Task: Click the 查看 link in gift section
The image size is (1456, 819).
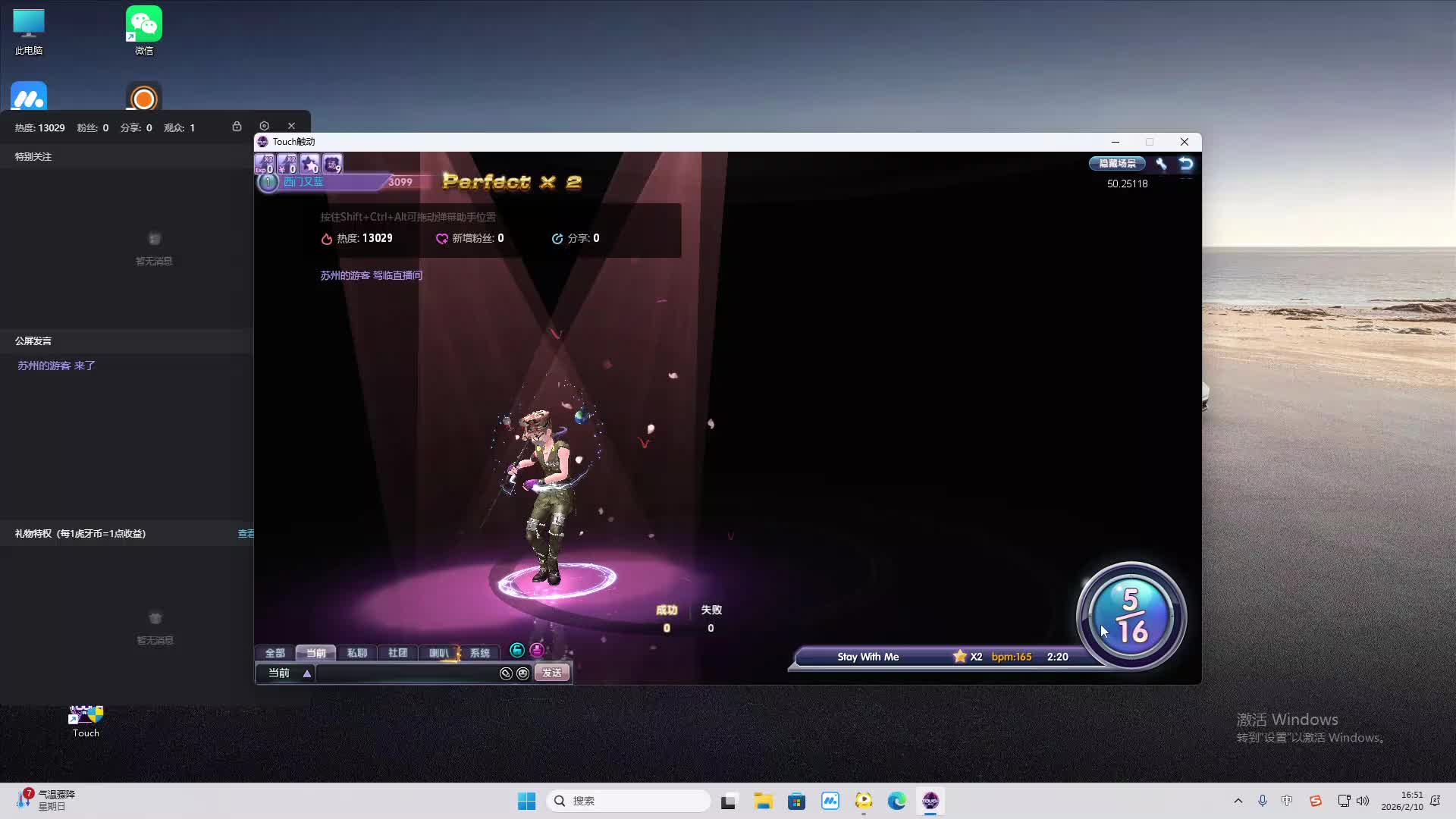Action: 246,534
